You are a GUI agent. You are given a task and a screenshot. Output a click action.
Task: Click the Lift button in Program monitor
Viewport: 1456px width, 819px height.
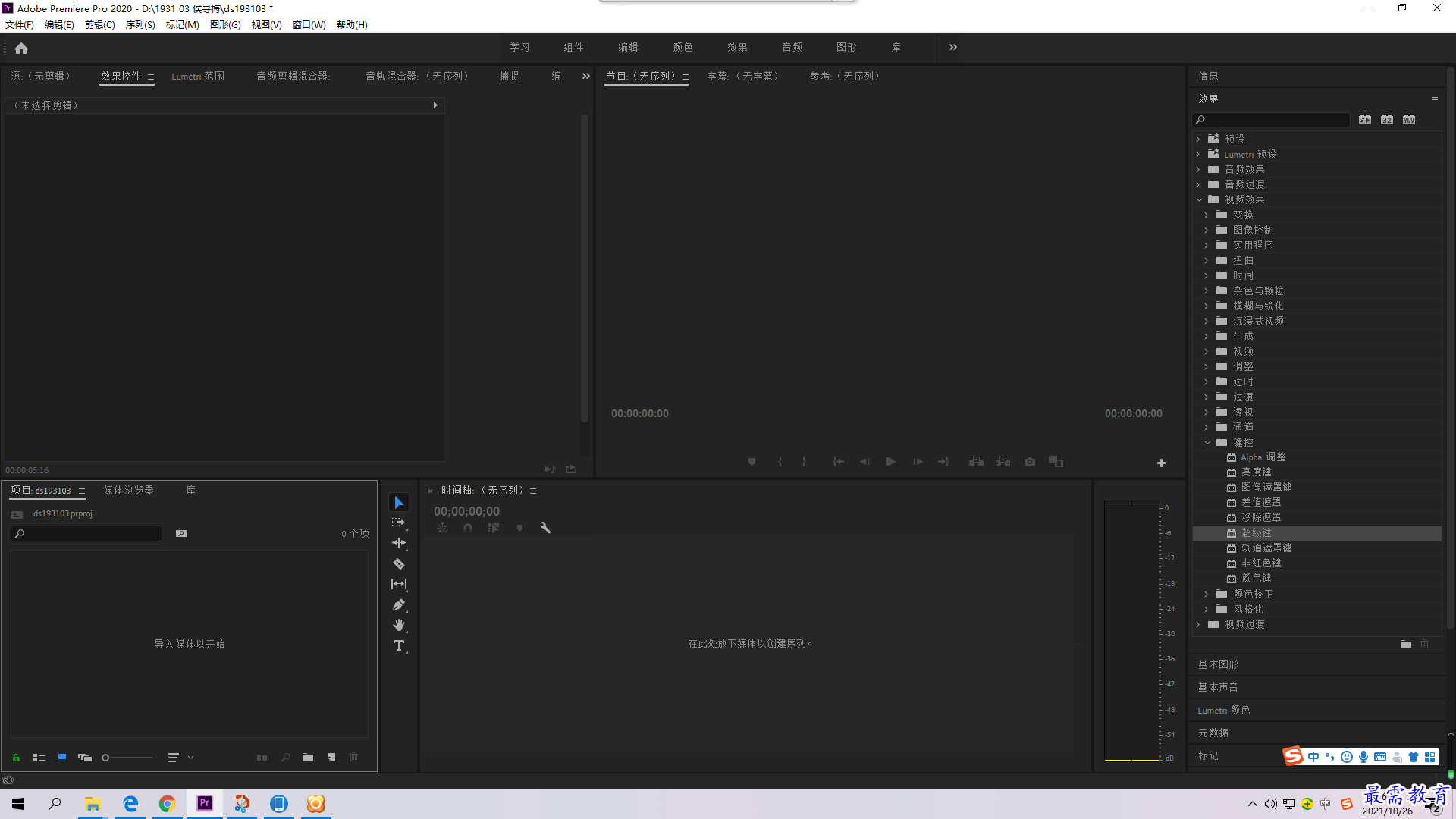(977, 461)
